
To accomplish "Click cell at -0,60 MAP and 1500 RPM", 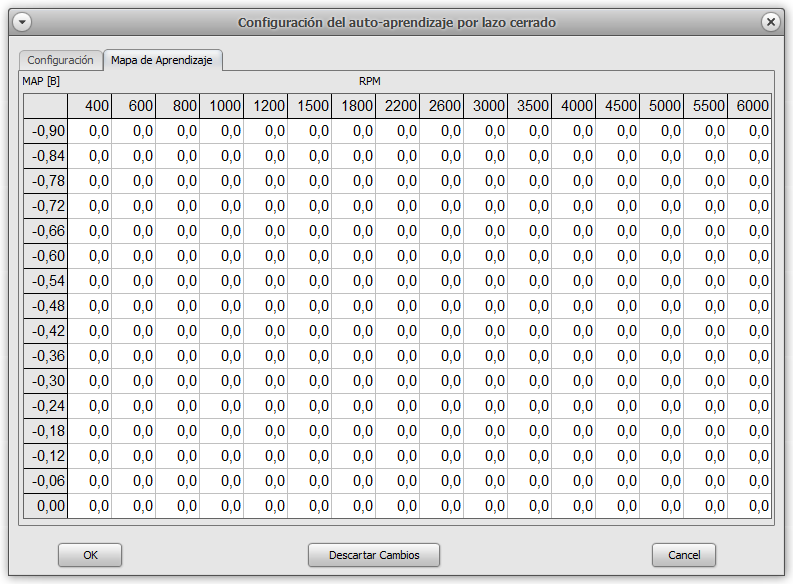I will coord(310,256).
